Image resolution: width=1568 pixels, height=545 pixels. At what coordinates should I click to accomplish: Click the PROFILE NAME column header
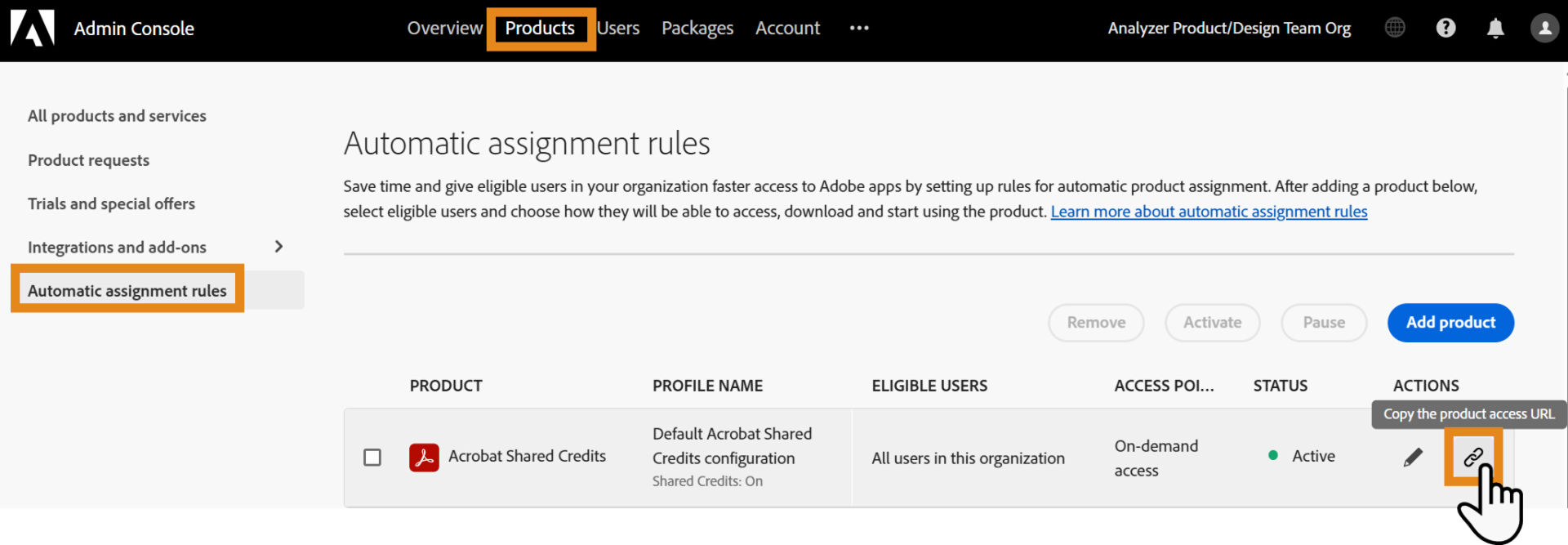[707, 386]
